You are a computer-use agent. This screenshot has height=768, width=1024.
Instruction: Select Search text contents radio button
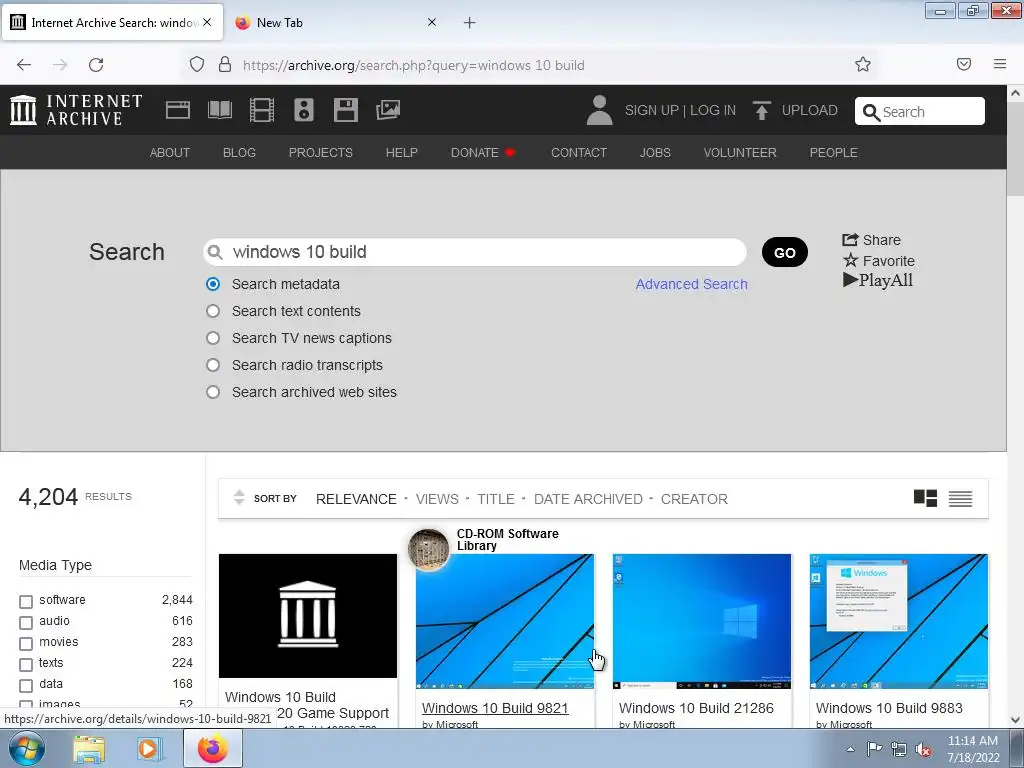coord(213,311)
